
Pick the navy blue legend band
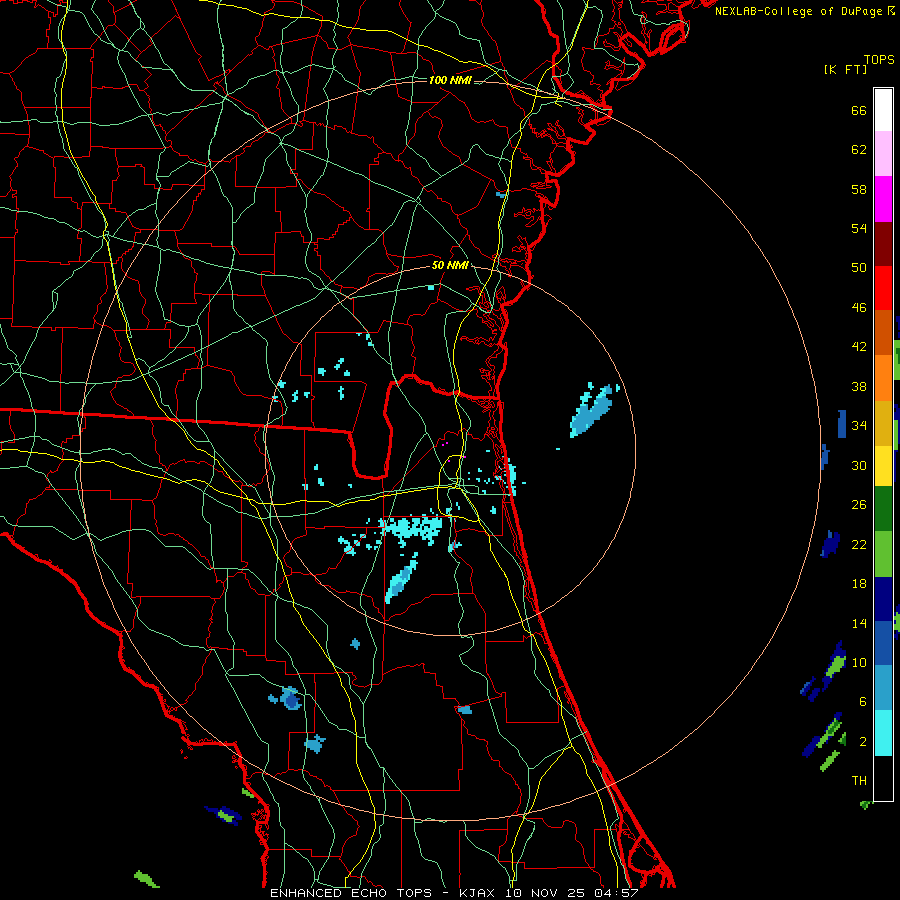coord(883,599)
